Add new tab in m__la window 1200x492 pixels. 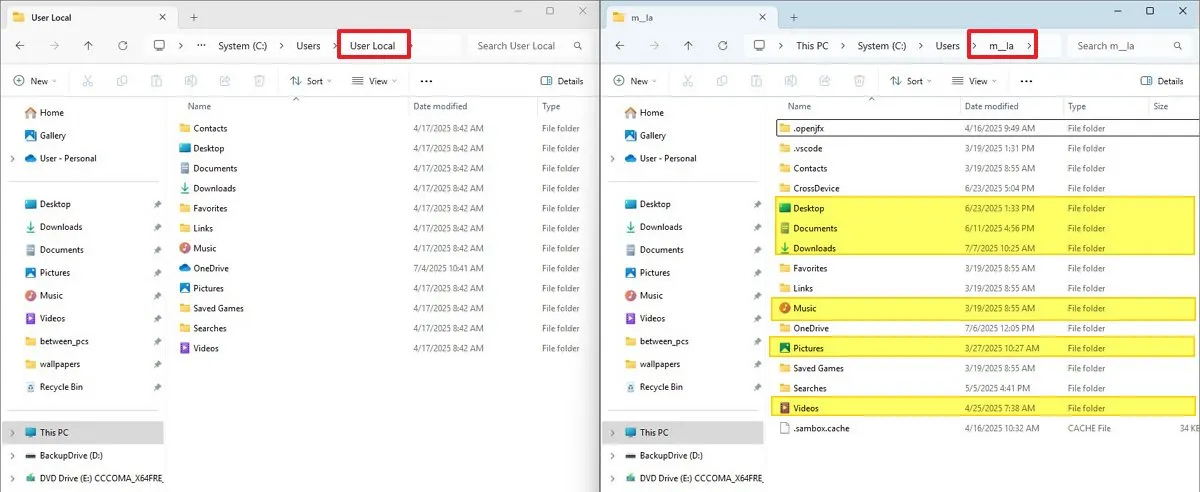point(794,17)
